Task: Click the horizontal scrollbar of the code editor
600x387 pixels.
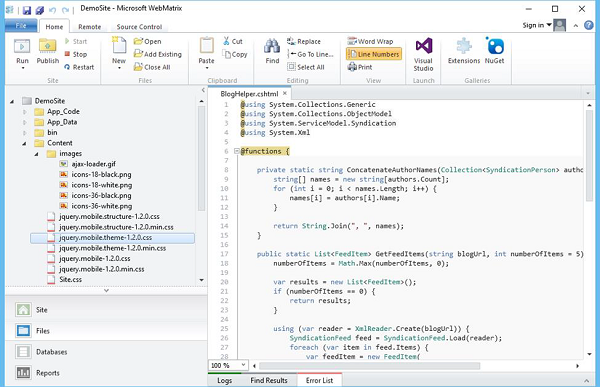Action: coord(369,366)
